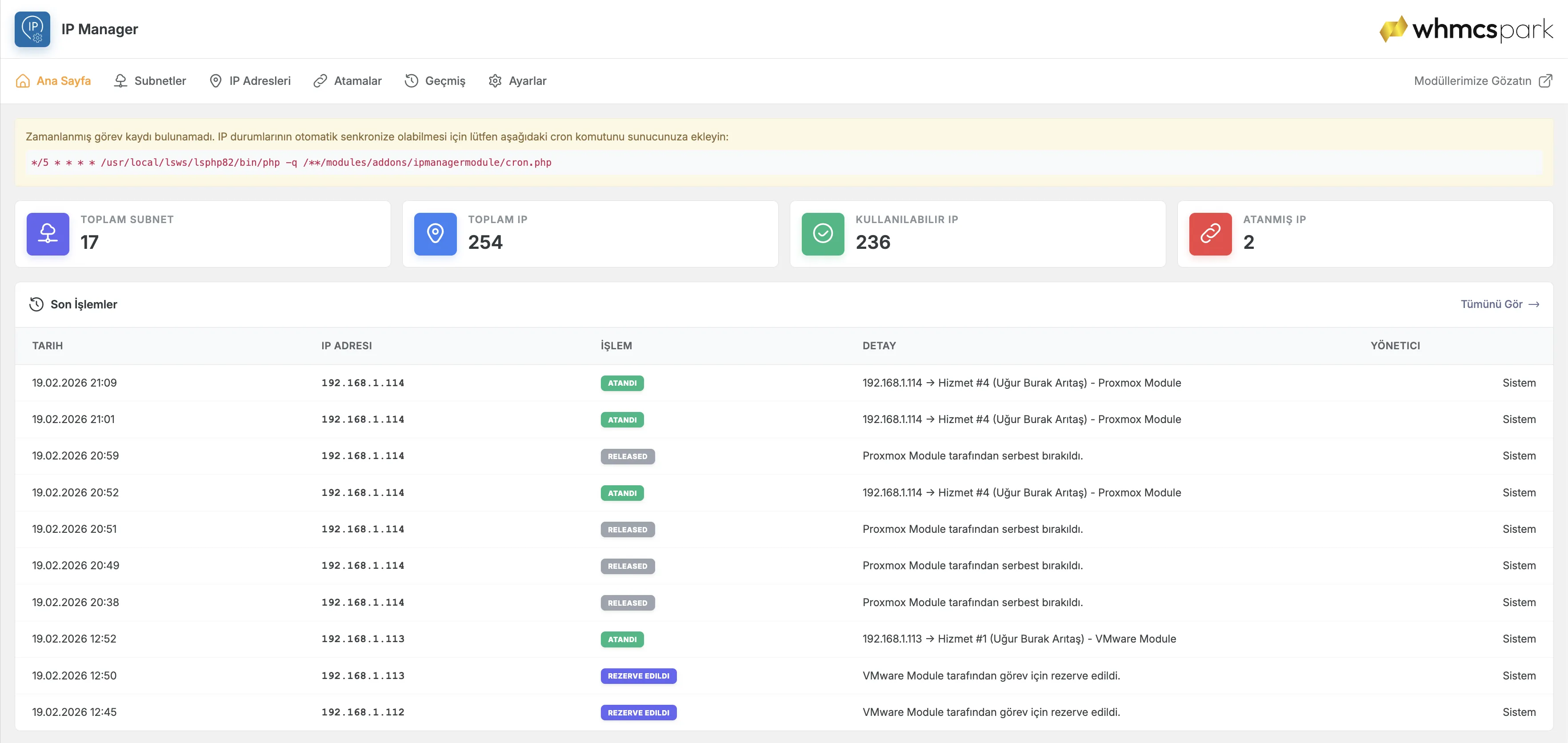Click IP 192.168.1.113 in the 12:52 row
The image size is (1568, 743).
[363, 639]
